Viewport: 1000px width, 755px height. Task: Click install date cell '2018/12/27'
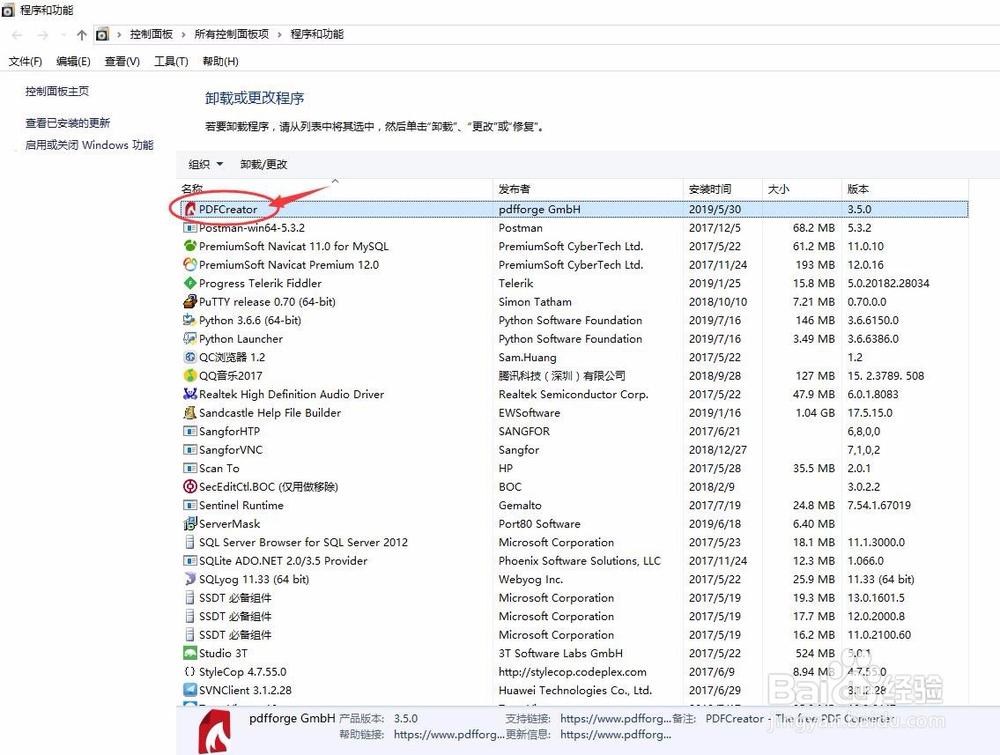click(x=717, y=450)
